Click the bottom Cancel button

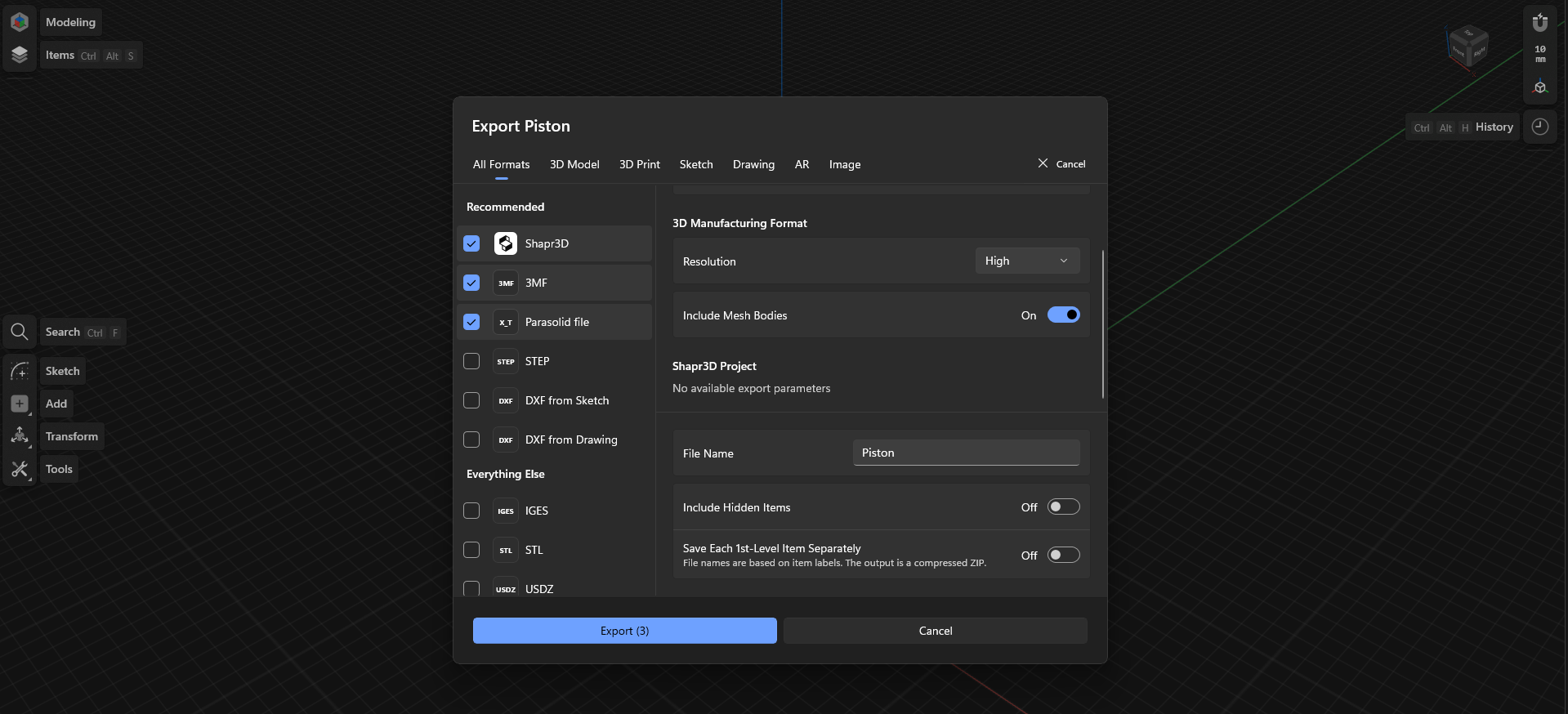[936, 631]
